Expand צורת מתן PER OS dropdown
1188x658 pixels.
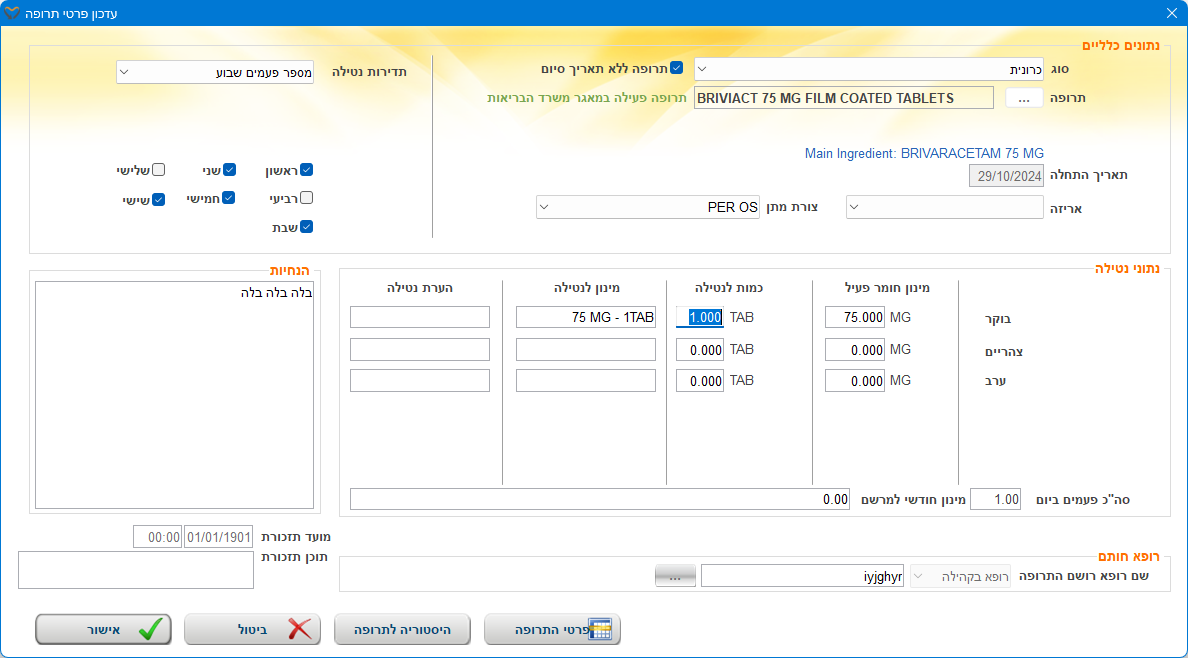647,207
